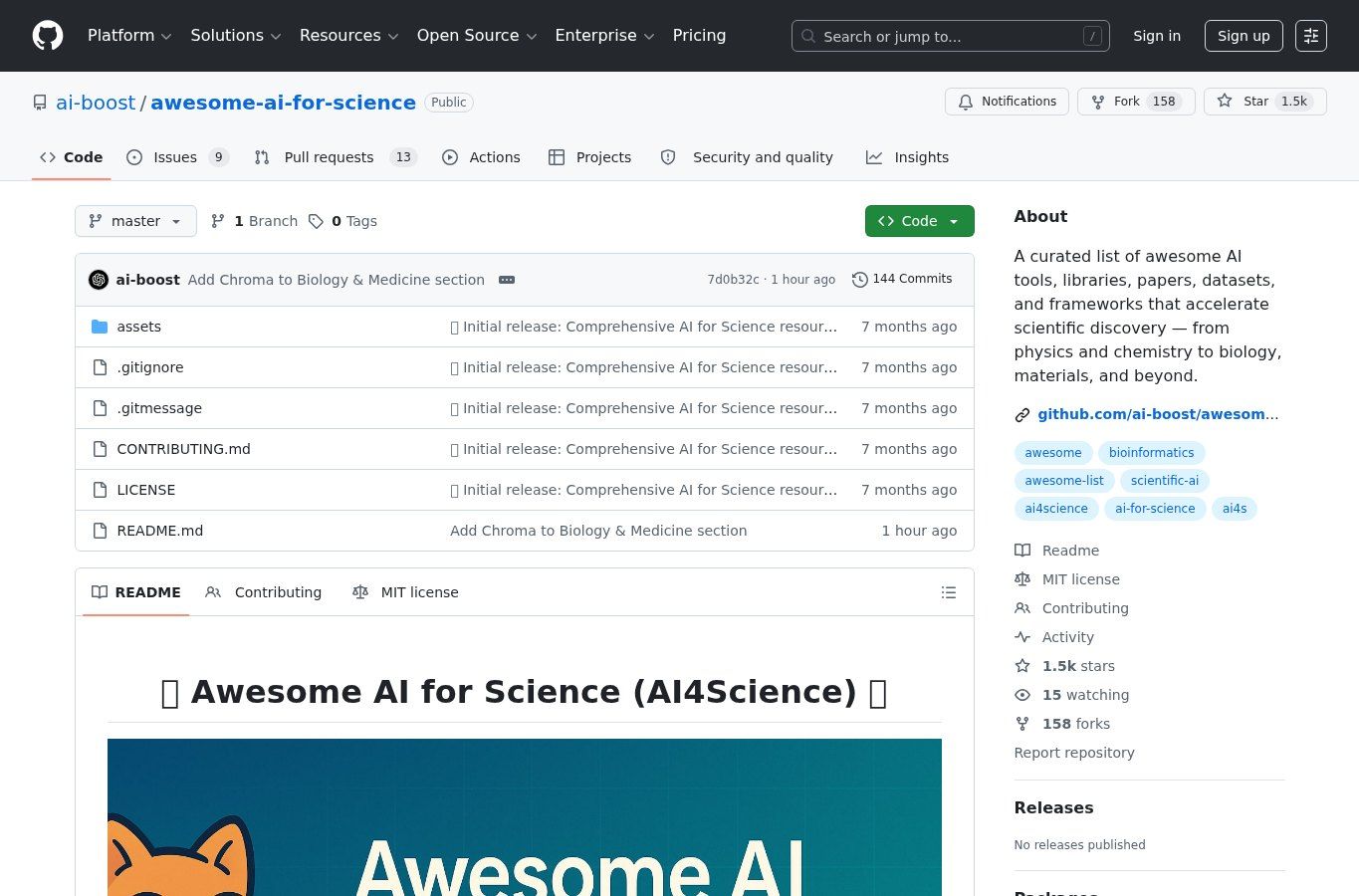Screen dimensions: 1359x896
Task: Click the README.md file icon
Action: click(100, 531)
